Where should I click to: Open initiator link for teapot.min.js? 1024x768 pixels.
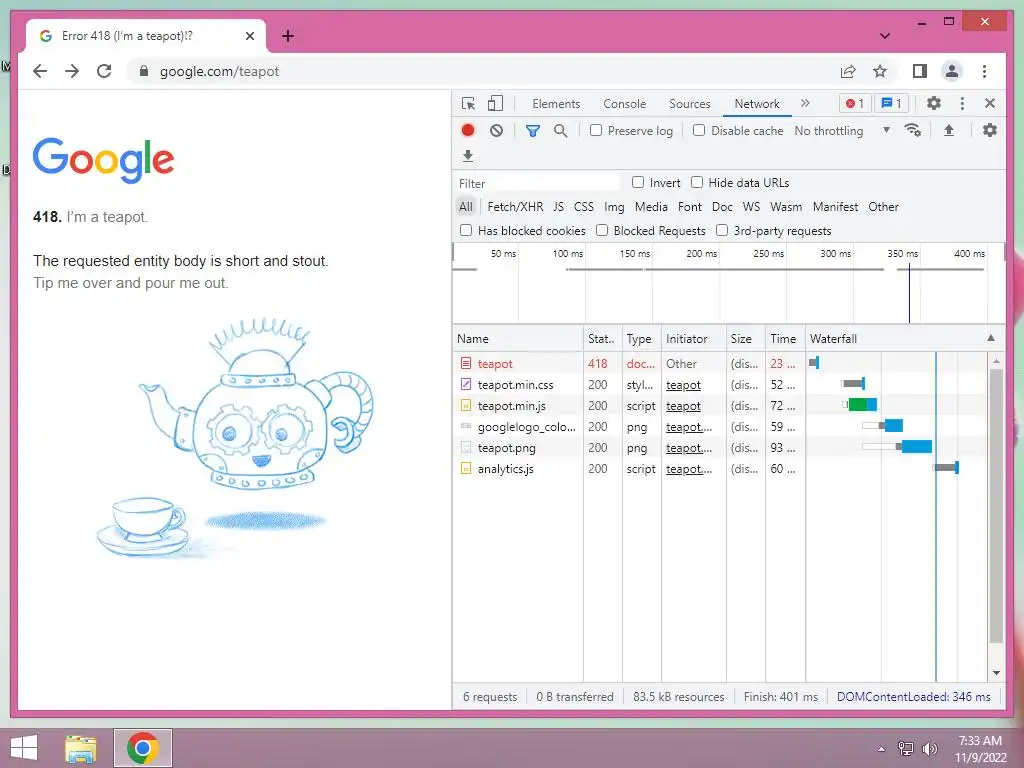point(683,406)
